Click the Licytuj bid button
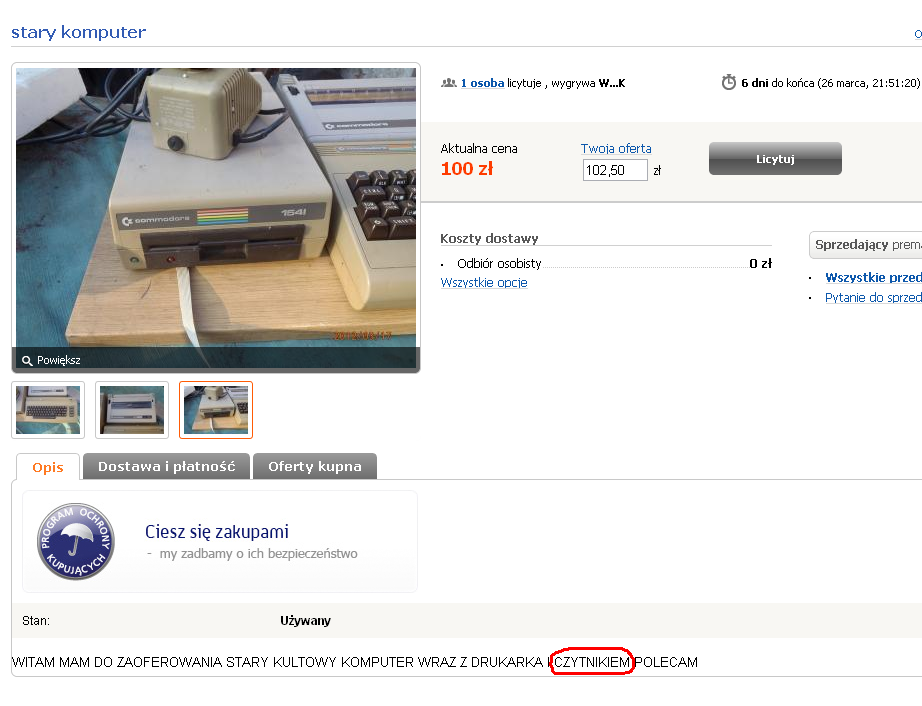 [775, 159]
